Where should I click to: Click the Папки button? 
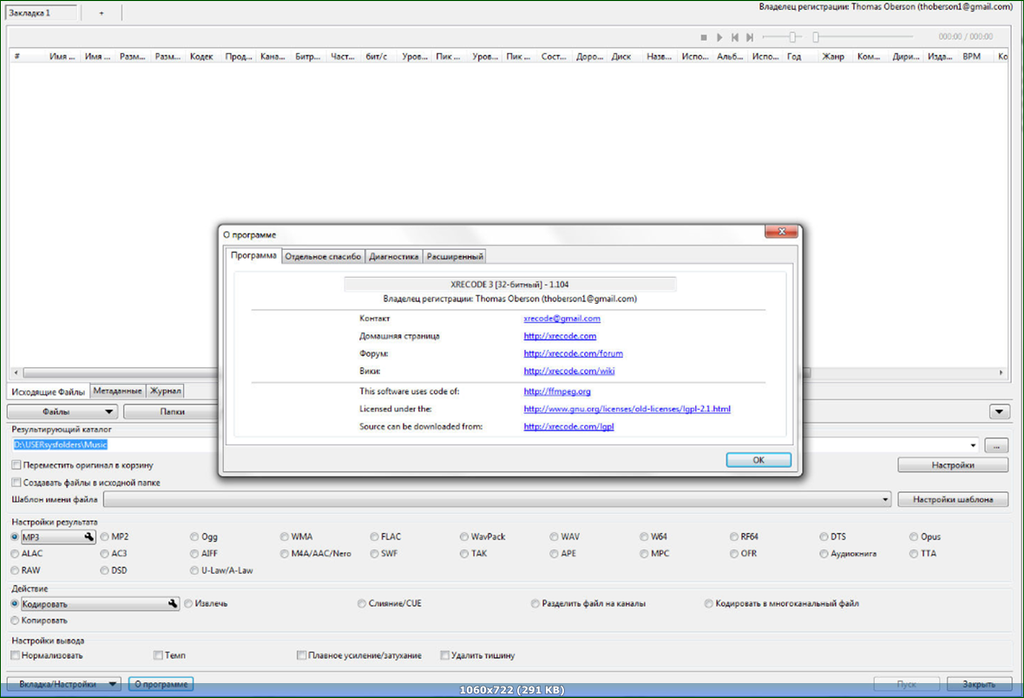tap(171, 412)
